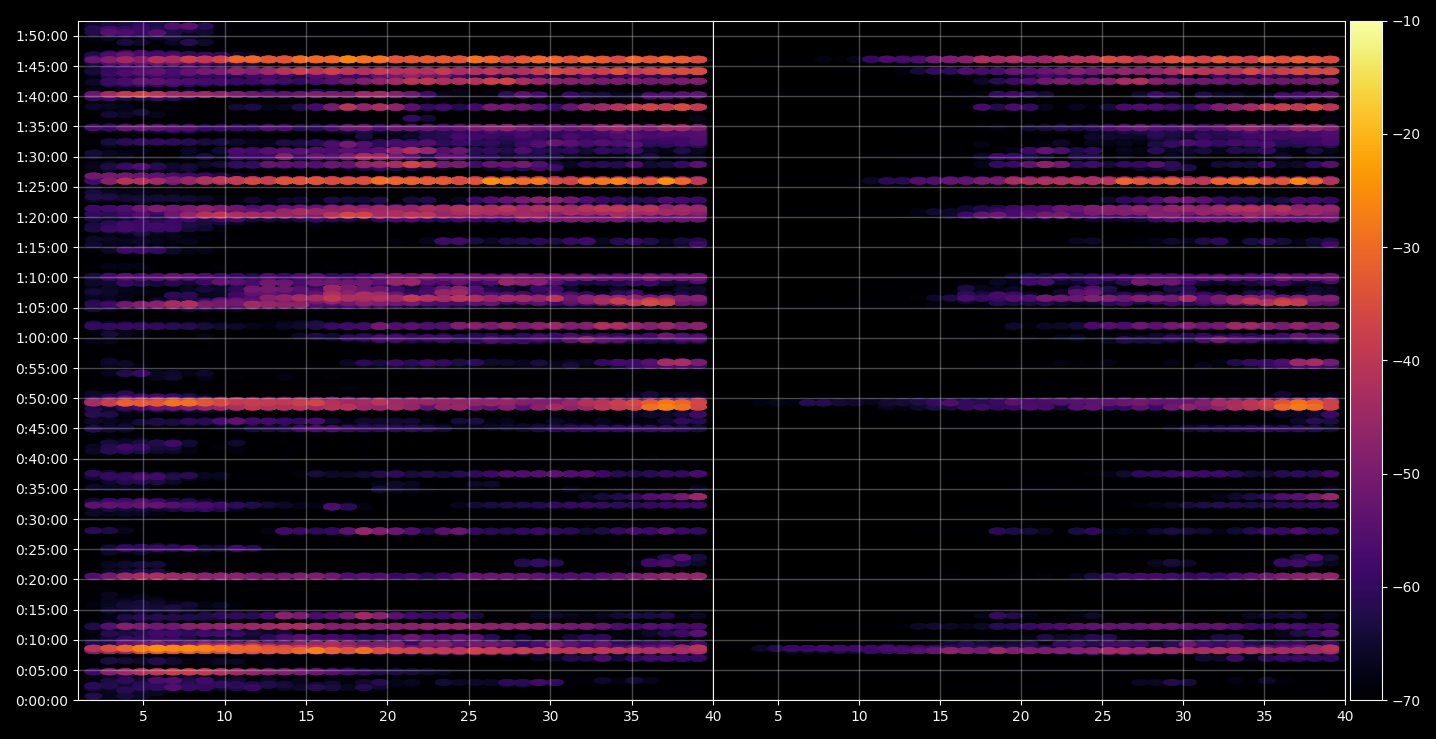Click the 1:30:00 y-axis tick label
This screenshot has width=1436, height=739.
[x=42, y=157]
